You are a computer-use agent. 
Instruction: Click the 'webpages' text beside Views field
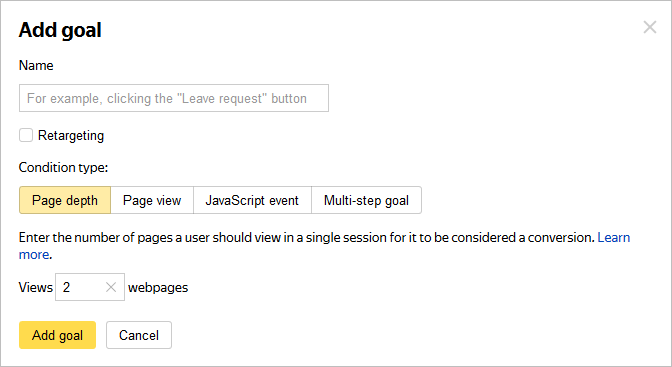click(x=158, y=287)
